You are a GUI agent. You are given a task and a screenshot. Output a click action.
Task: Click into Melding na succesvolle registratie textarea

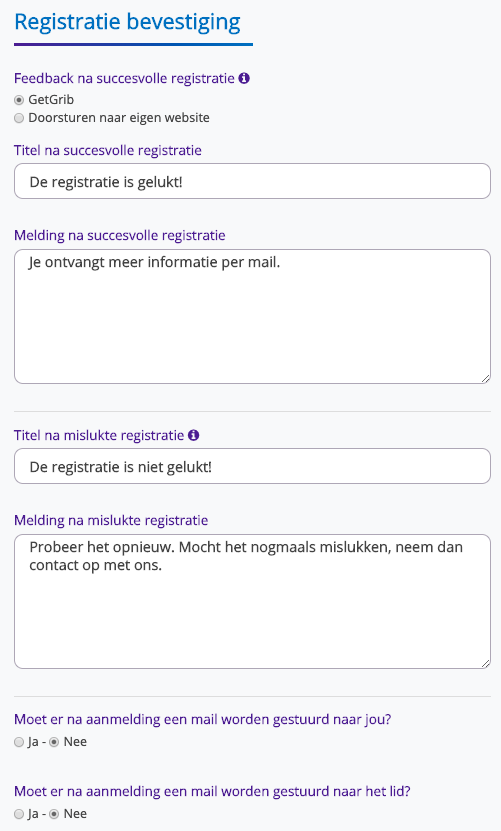pyautogui.click(x=252, y=316)
